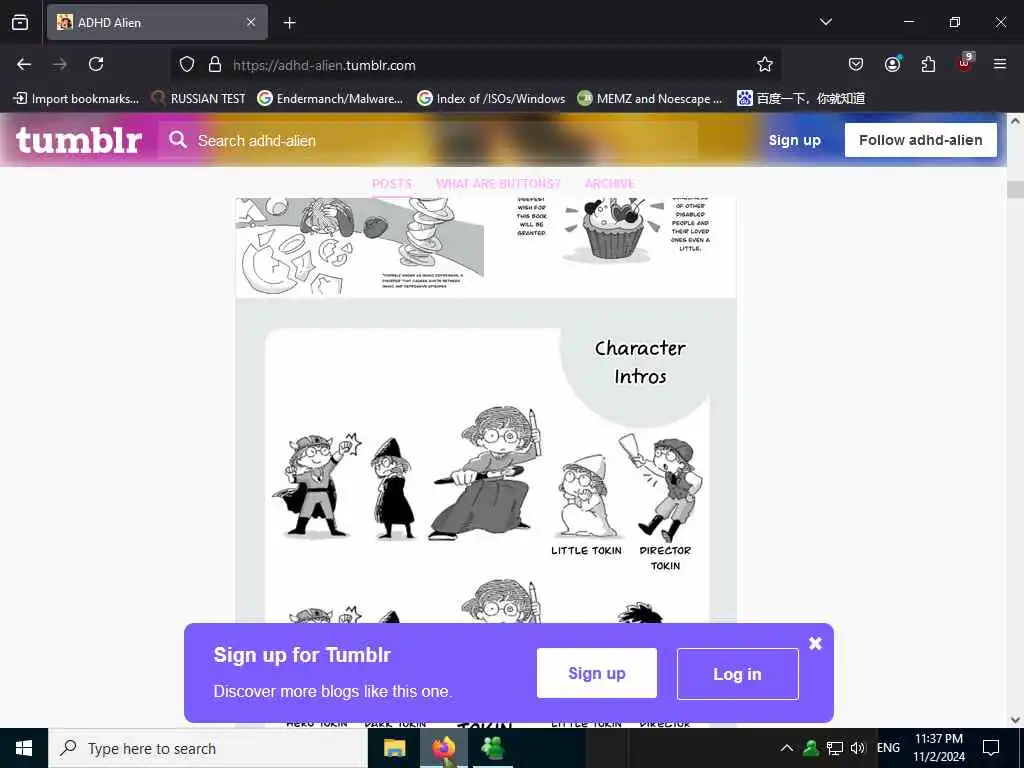Open the notification center icon
1024x768 pixels.
tap(991, 748)
